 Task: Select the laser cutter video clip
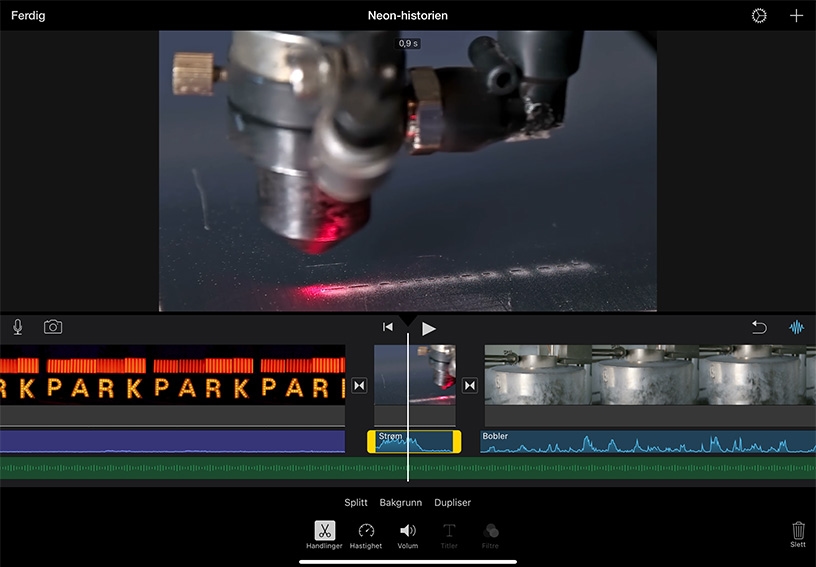click(x=415, y=375)
